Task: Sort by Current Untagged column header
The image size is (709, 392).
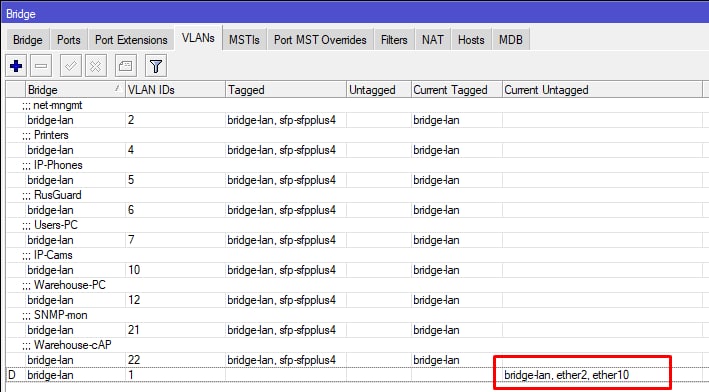Action: pyautogui.click(x=603, y=90)
